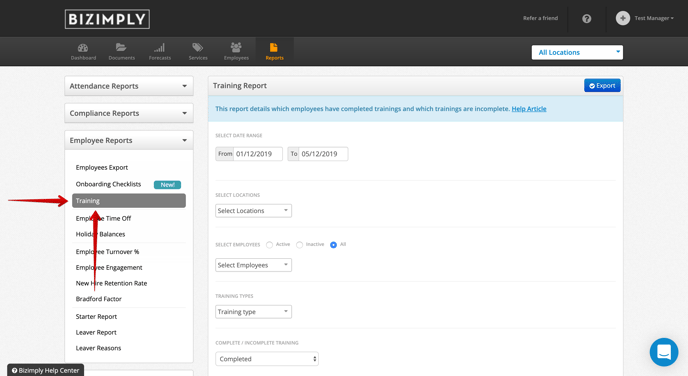Open the Training type dropdown
The image size is (688, 376).
point(253,312)
